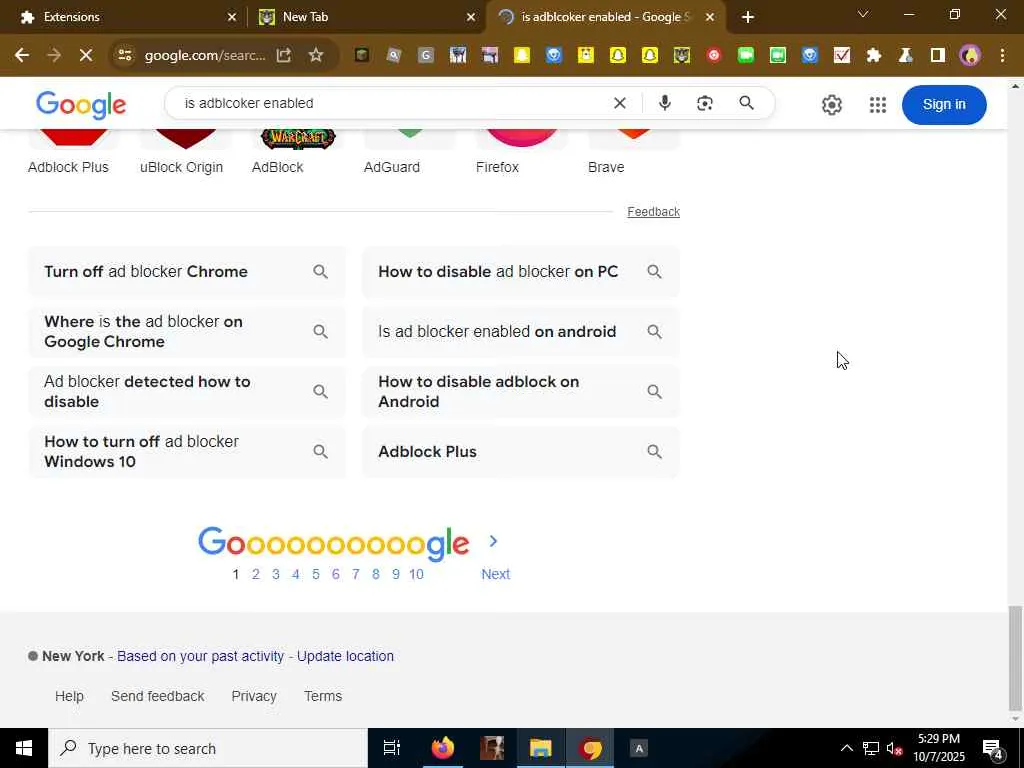
Task: Submit the search with the magnifier button
Action: [x=746, y=103]
